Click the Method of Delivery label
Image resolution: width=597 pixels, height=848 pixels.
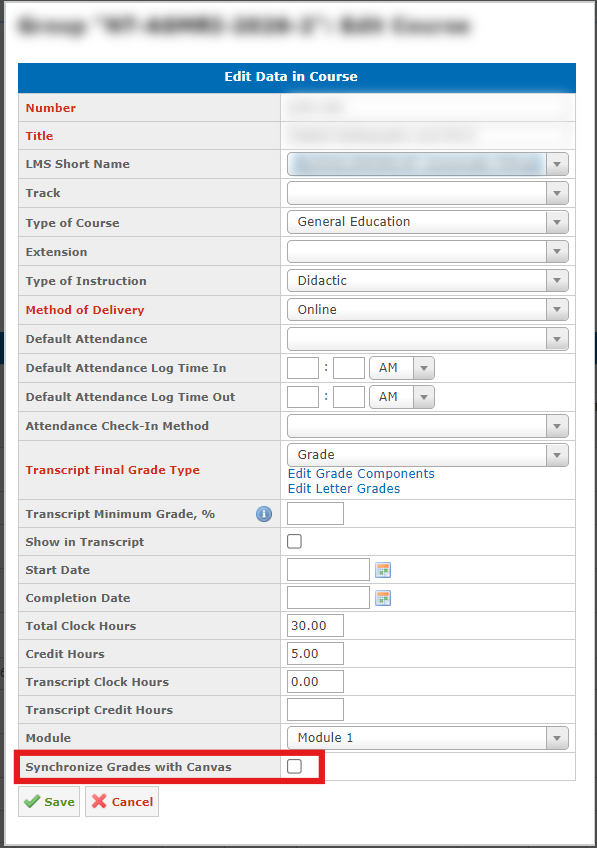(x=85, y=310)
